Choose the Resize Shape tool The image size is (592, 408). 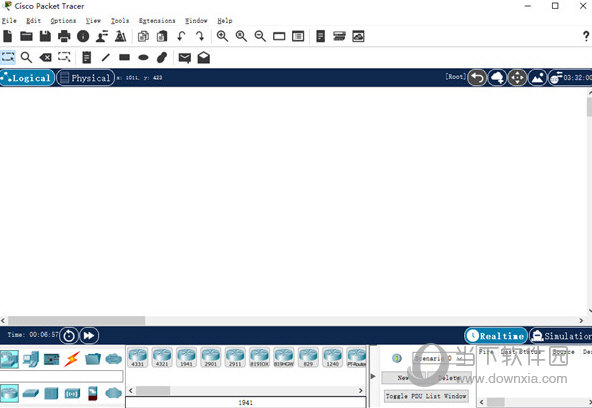click(x=64, y=57)
